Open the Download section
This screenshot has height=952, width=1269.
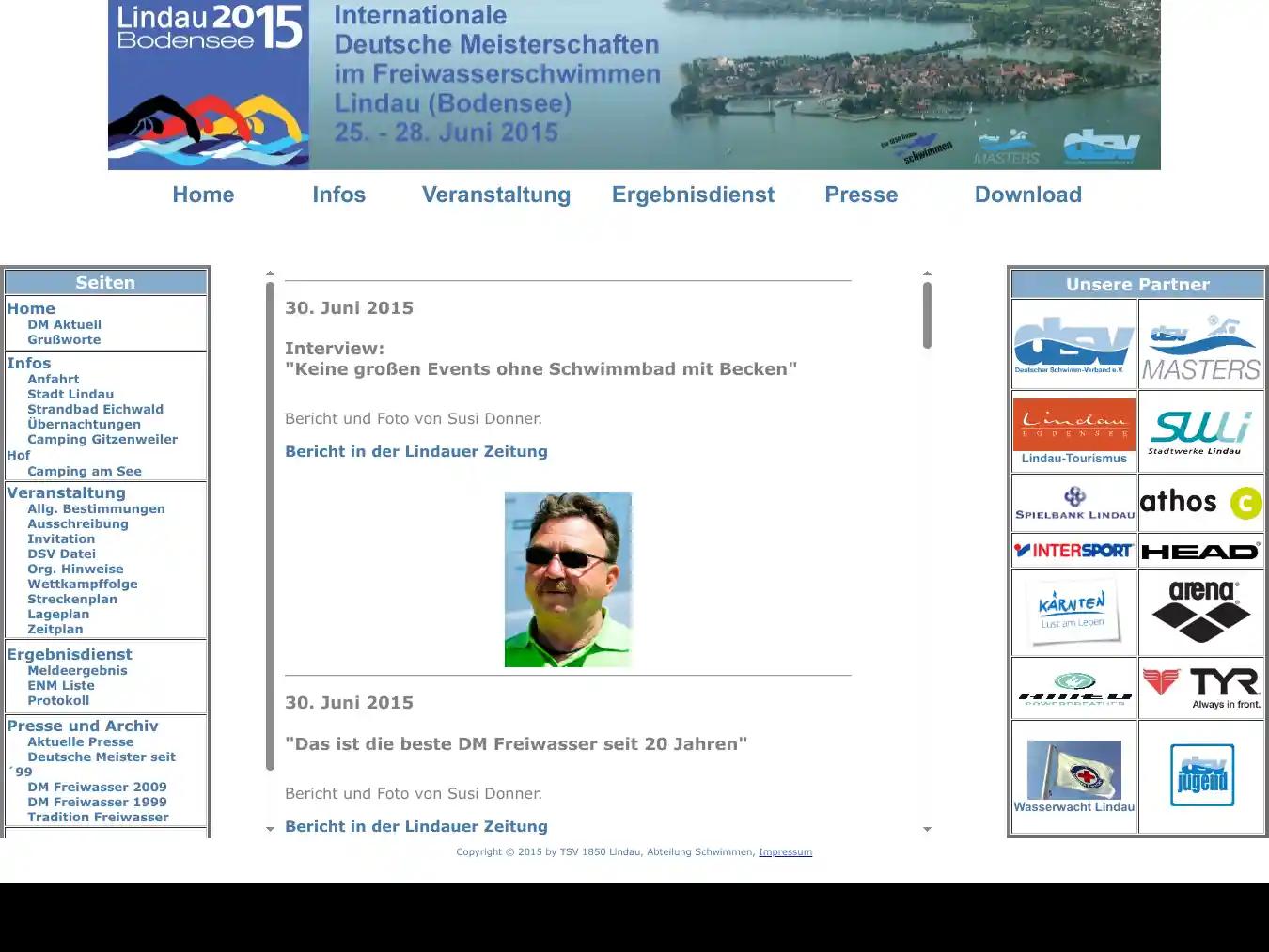point(1027,195)
